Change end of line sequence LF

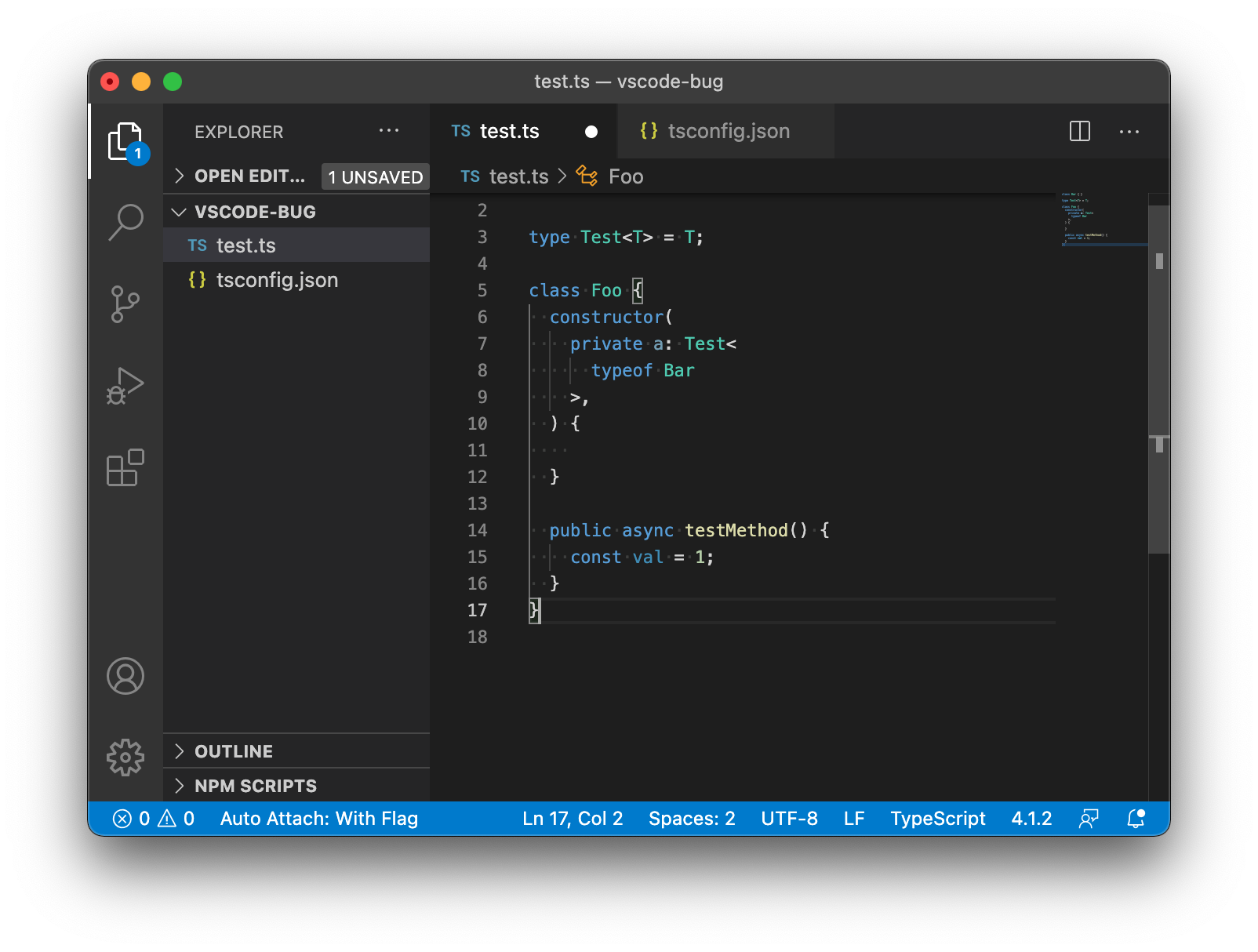pos(854,819)
